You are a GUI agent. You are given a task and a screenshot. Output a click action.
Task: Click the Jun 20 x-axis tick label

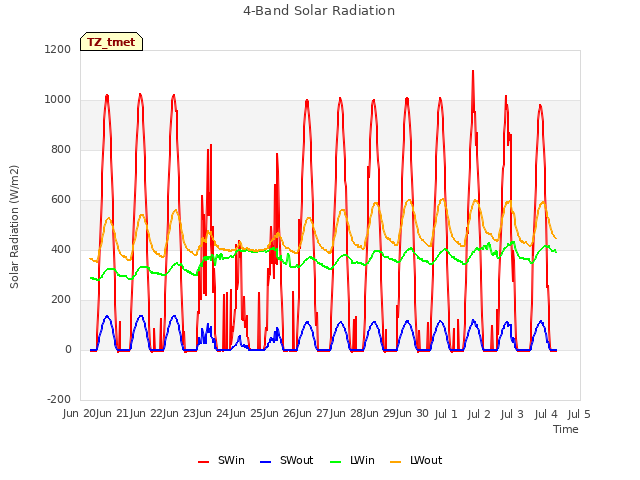(x=80, y=414)
